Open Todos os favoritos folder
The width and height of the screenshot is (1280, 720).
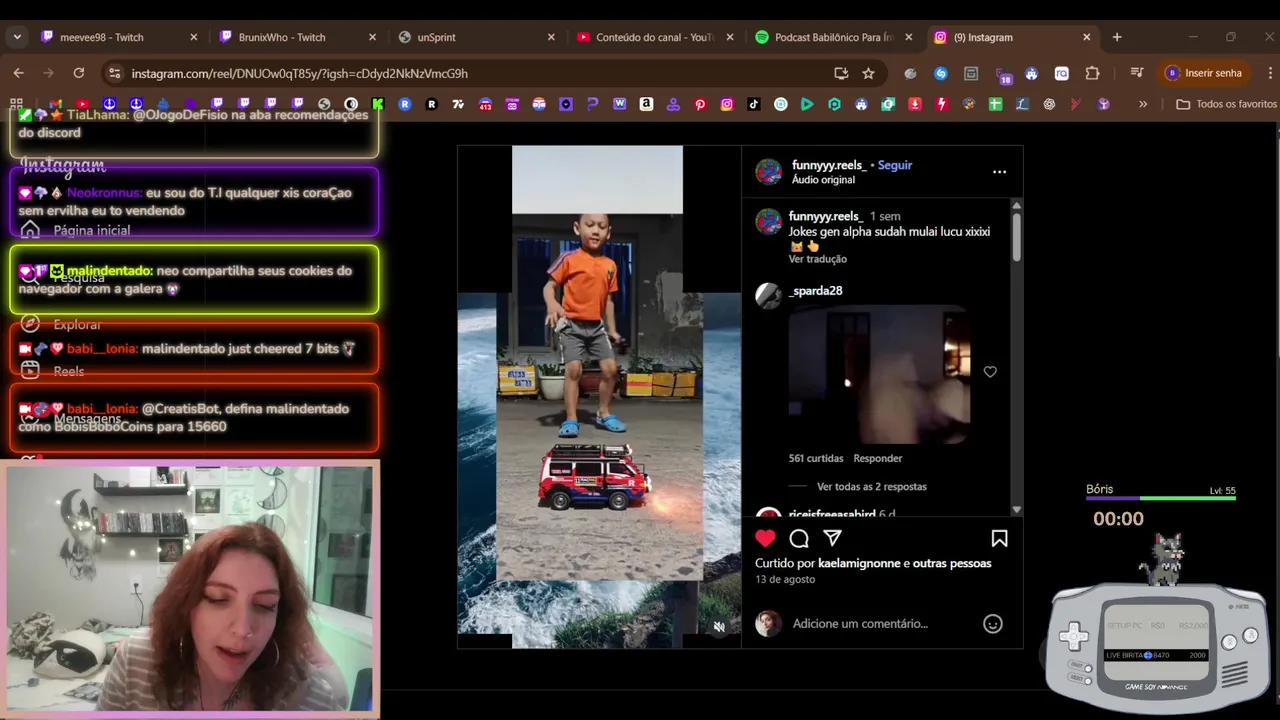[x=1226, y=104]
